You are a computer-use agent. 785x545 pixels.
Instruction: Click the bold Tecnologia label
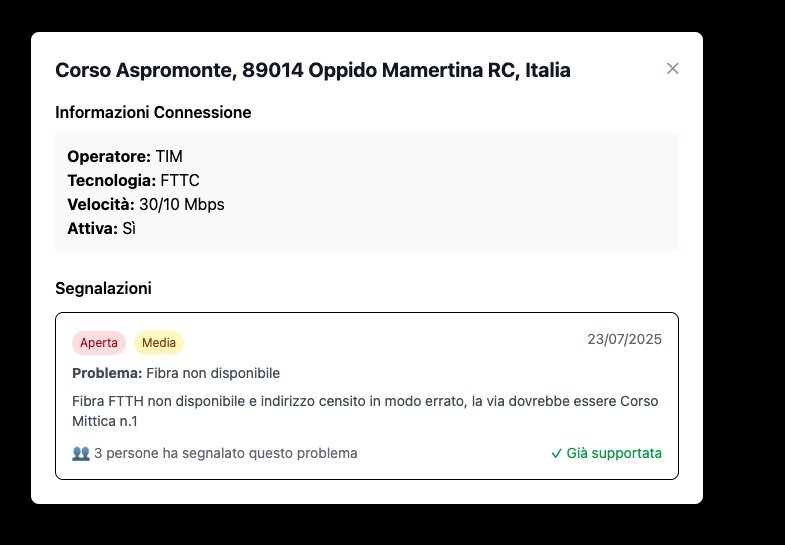pyautogui.click(x=111, y=180)
